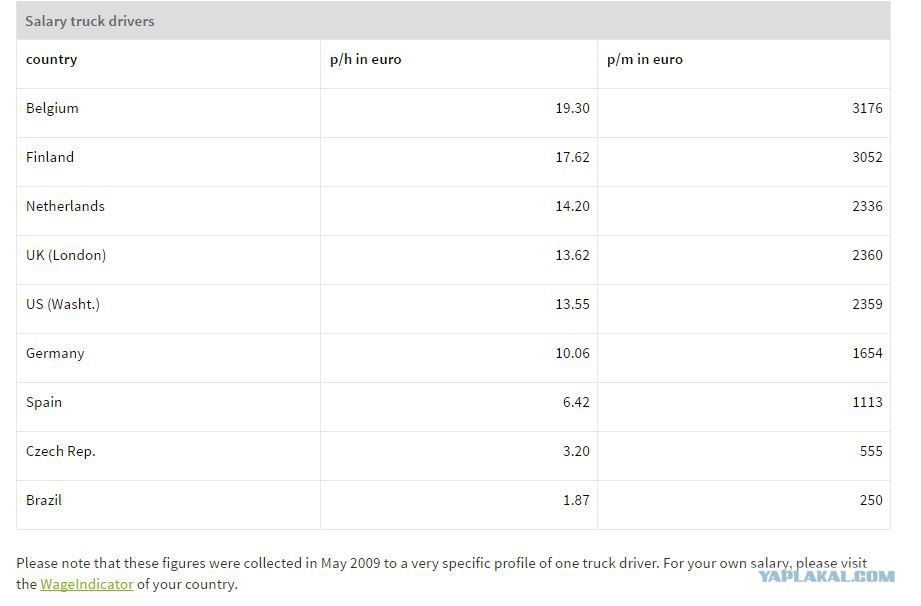Click Finland monthly value 3052

point(868,157)
